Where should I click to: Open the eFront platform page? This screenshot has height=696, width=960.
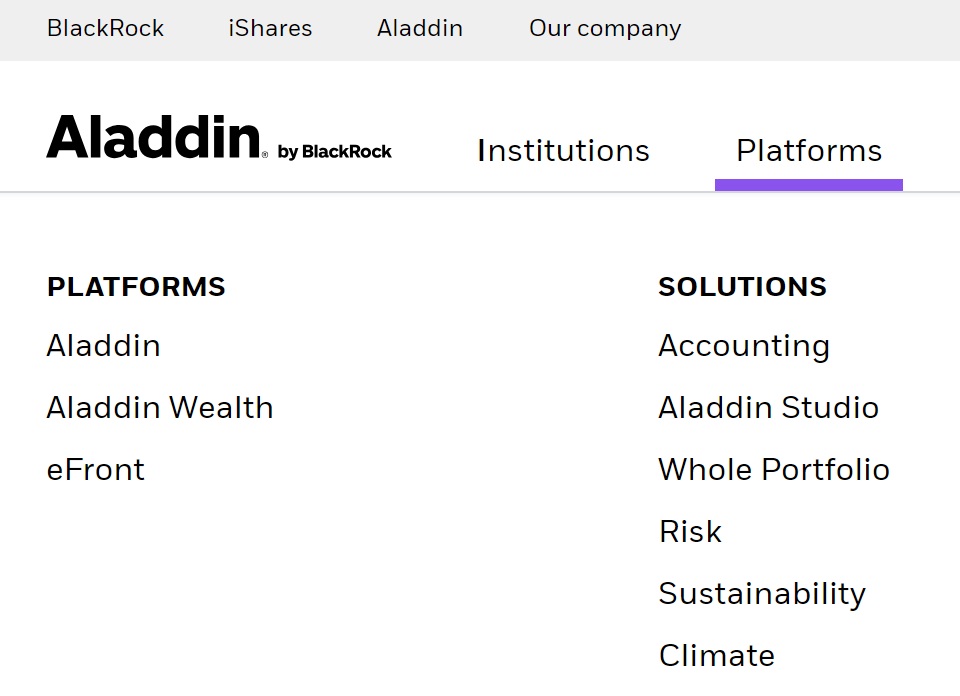[x=96, y=470]
